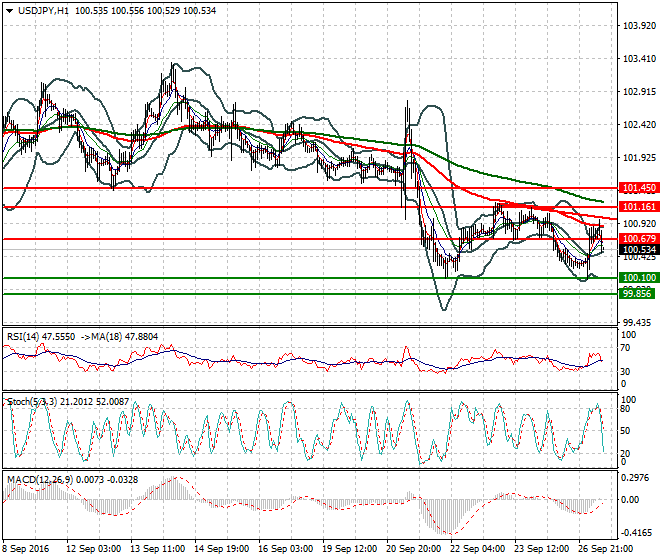Click the 20 Sep 20:00 time label
660x560 pixels.
pyautogui.click(x=414, y=550)
